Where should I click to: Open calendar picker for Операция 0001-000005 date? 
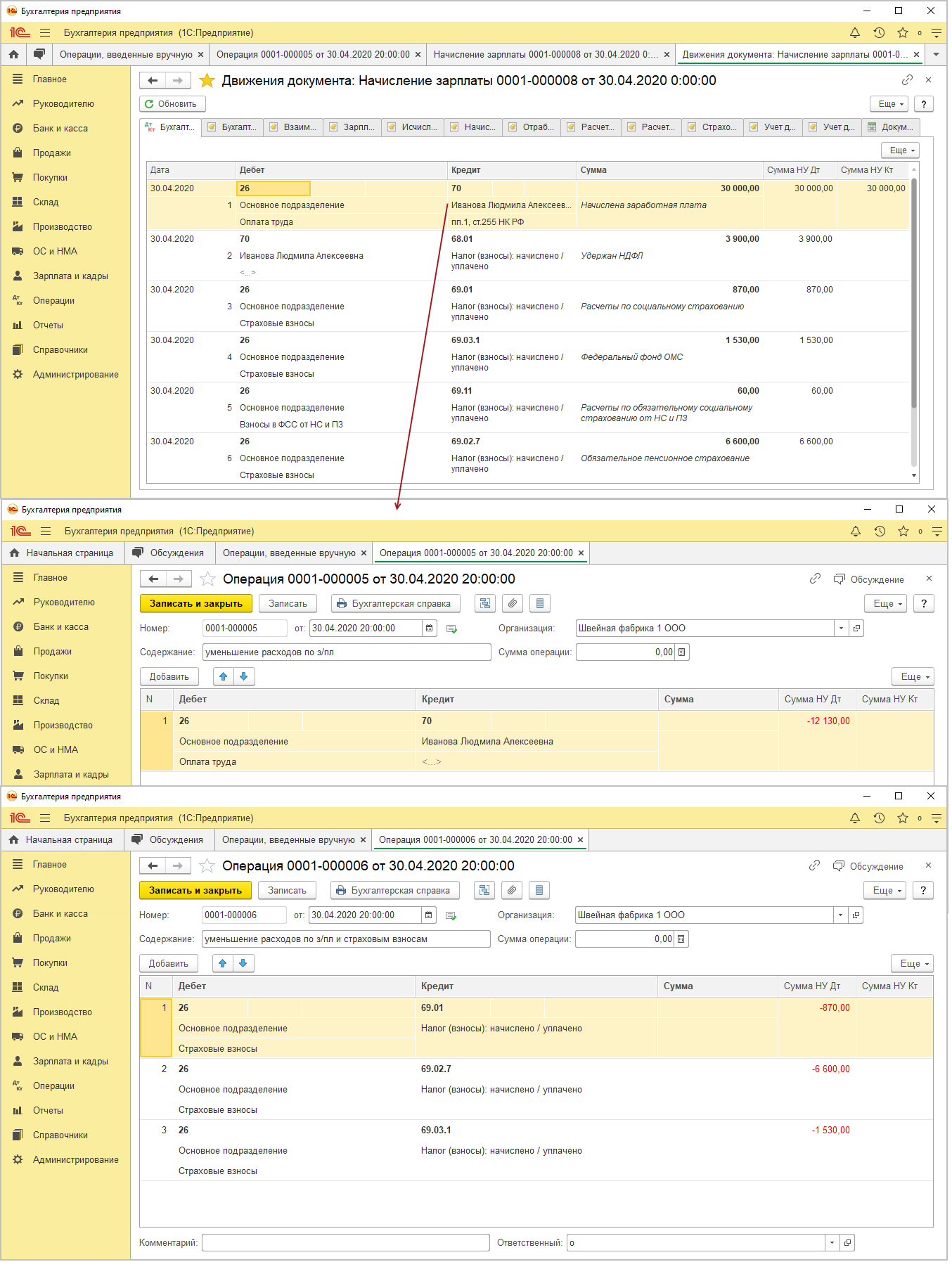[430, 629]
